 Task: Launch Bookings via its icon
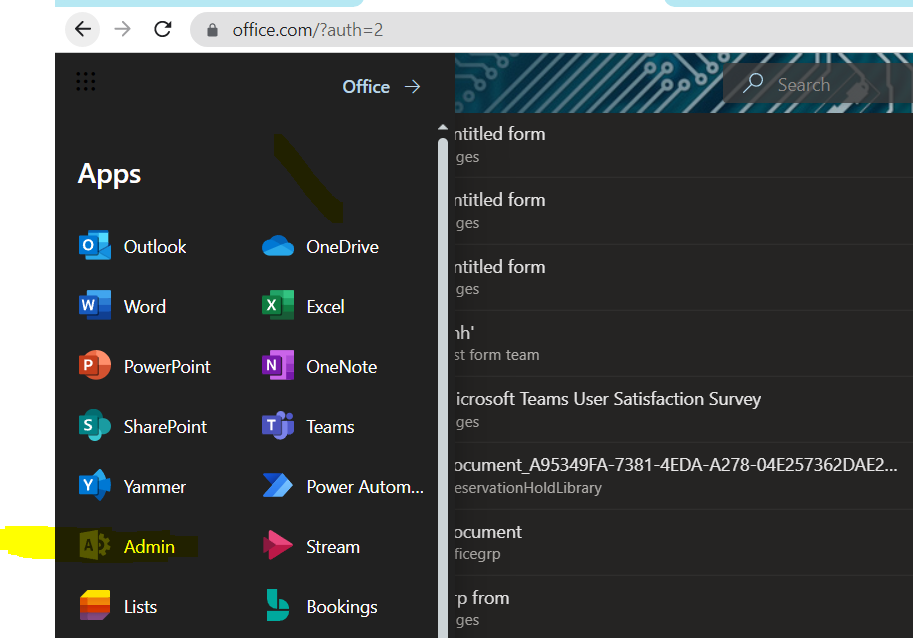point(278,605)
